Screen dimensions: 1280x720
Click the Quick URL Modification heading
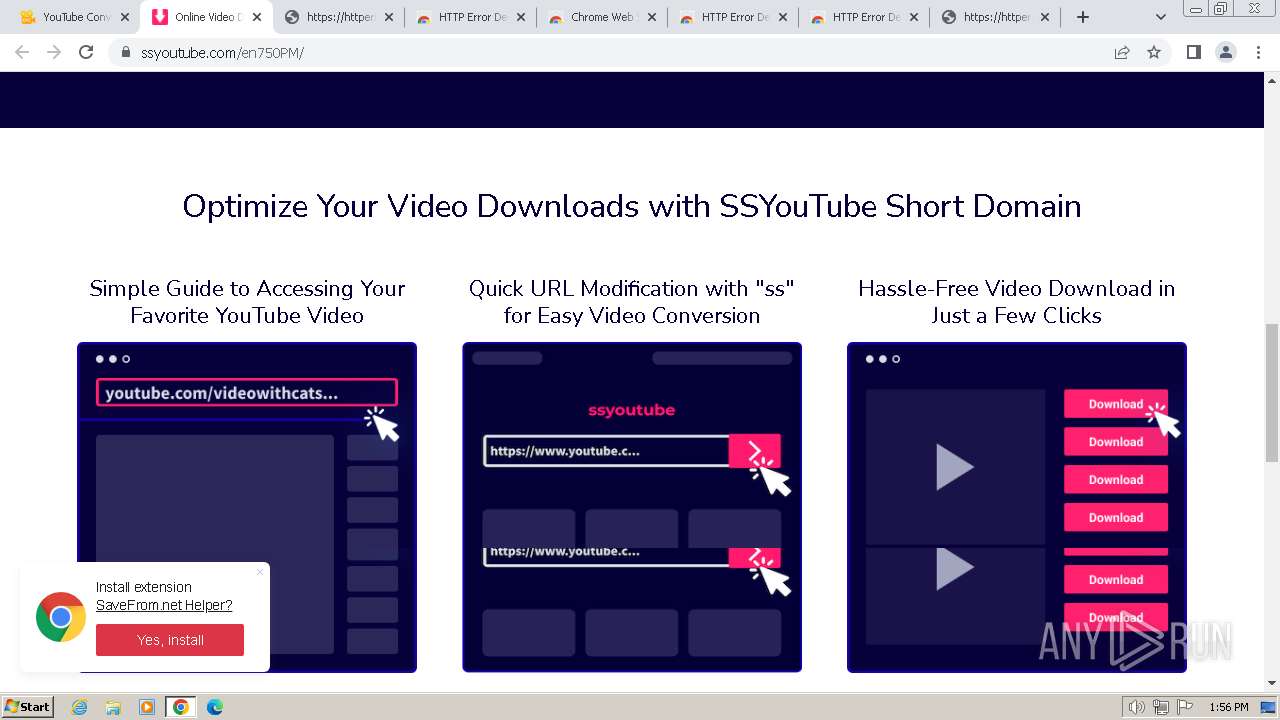pyautogui.click(x=632, y=302)
